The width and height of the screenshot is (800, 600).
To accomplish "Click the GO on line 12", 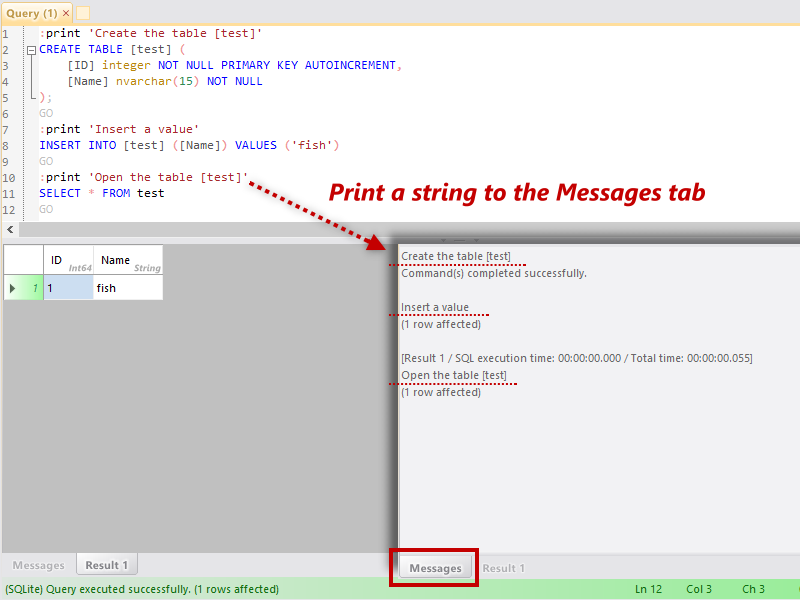I will point(46,209).
